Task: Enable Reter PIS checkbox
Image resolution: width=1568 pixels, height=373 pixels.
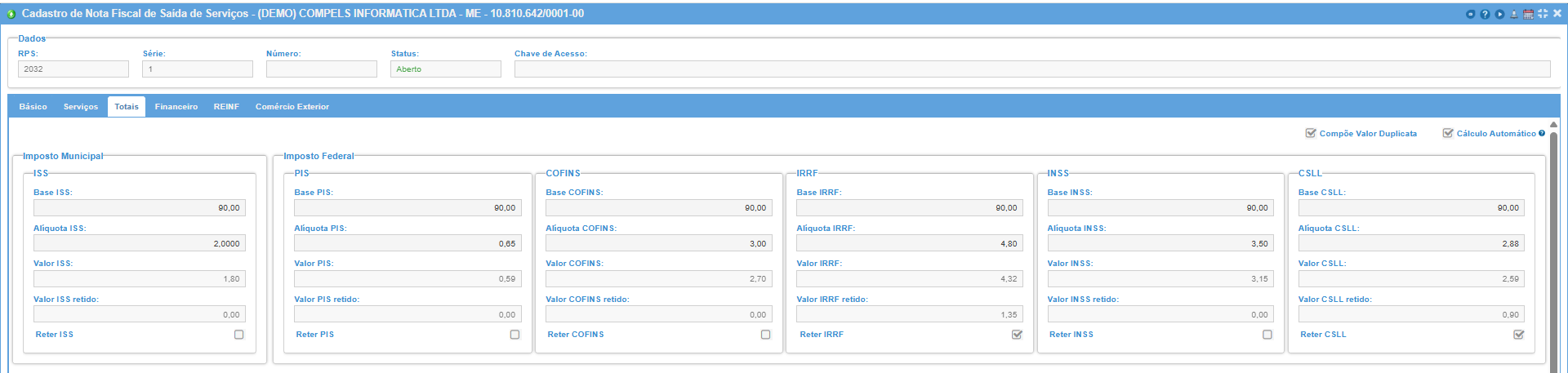Action: (514, 335)
